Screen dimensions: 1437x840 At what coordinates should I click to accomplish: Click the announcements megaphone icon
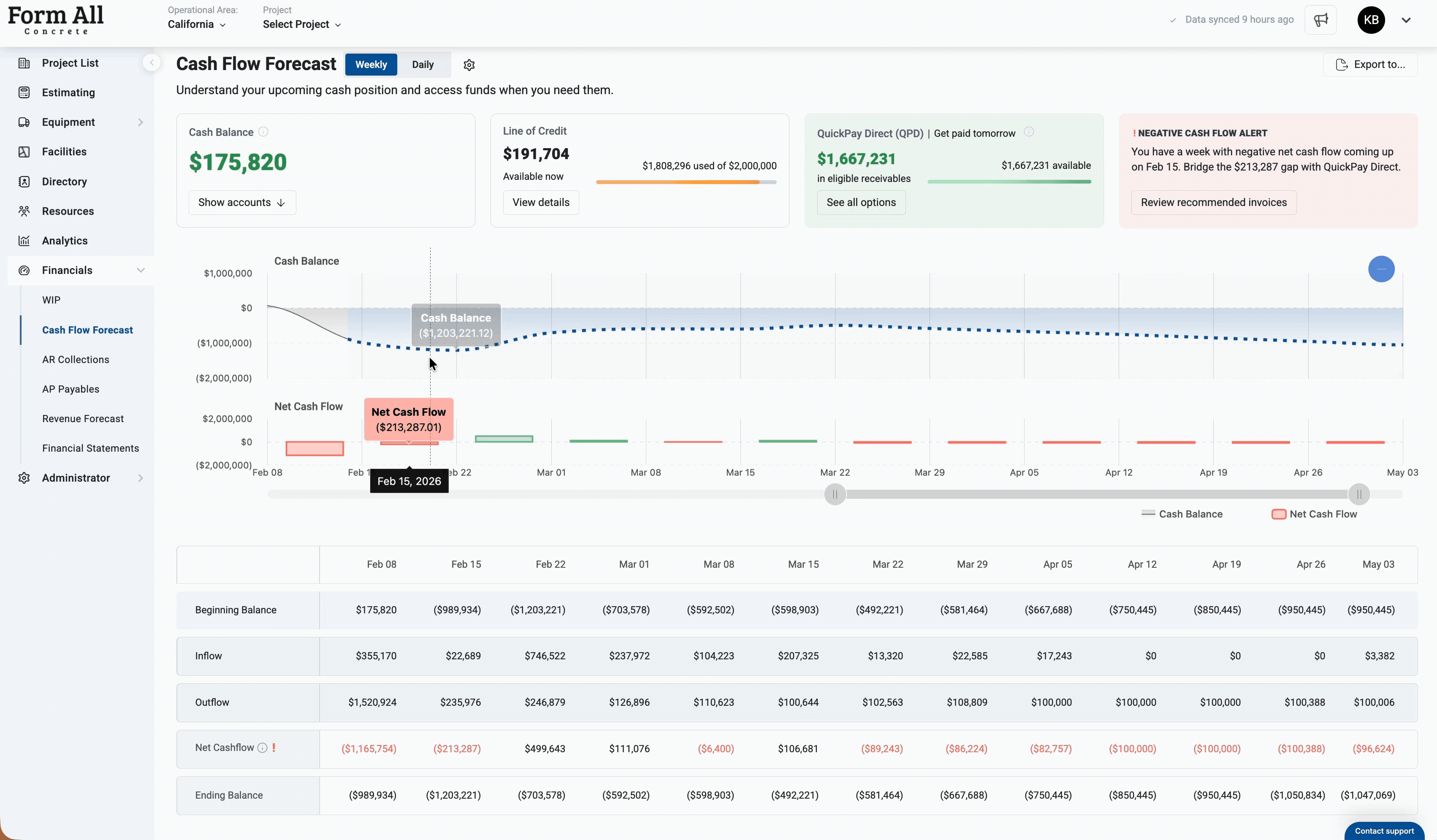pos(1320,20)
